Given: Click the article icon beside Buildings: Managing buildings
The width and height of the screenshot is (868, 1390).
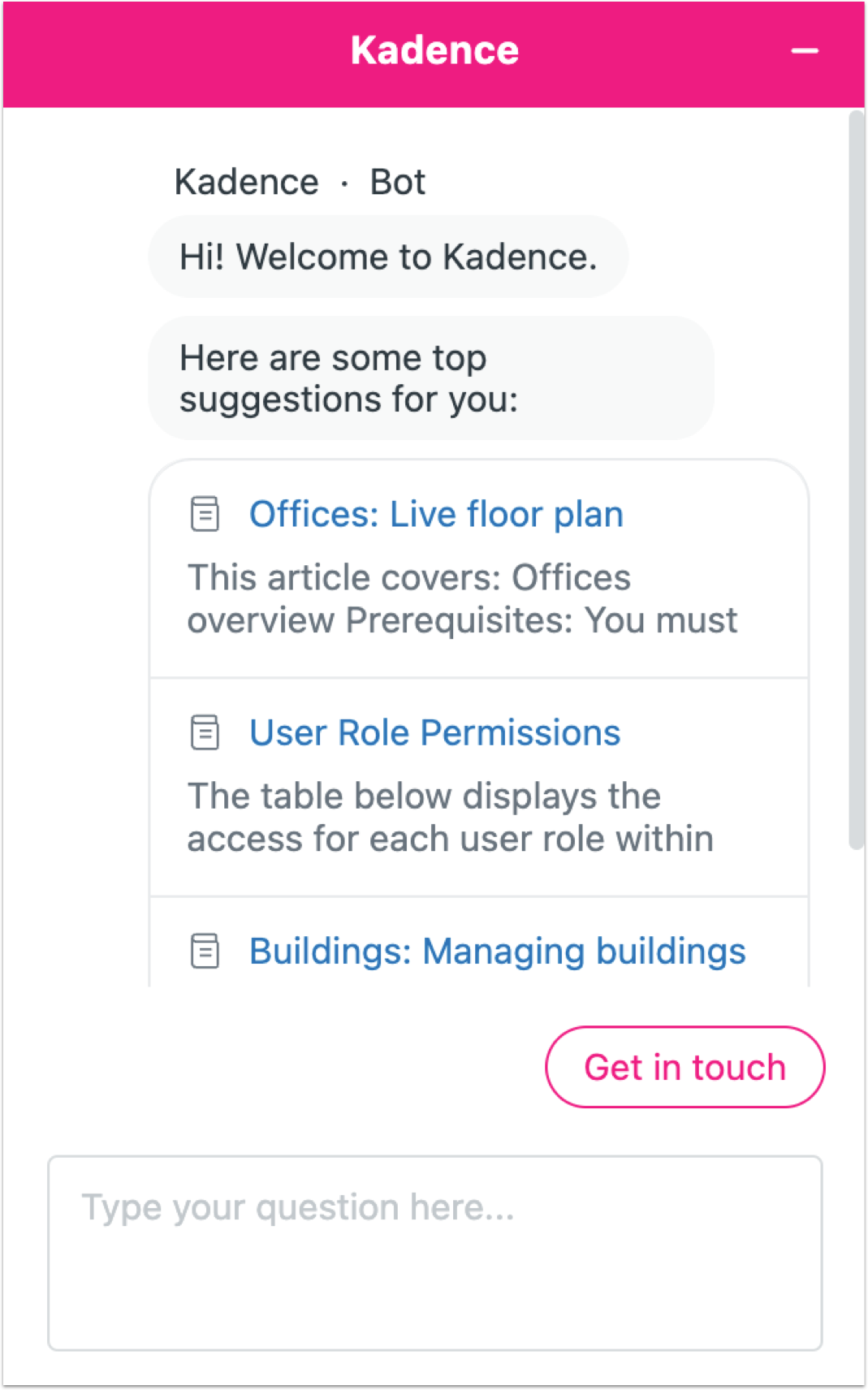Looking at the screenshot, I should coord(205,951).
